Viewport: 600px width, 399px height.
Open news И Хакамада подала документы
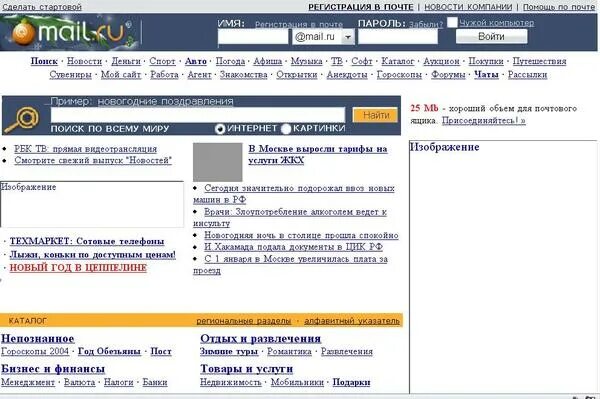tap(293, 247)
